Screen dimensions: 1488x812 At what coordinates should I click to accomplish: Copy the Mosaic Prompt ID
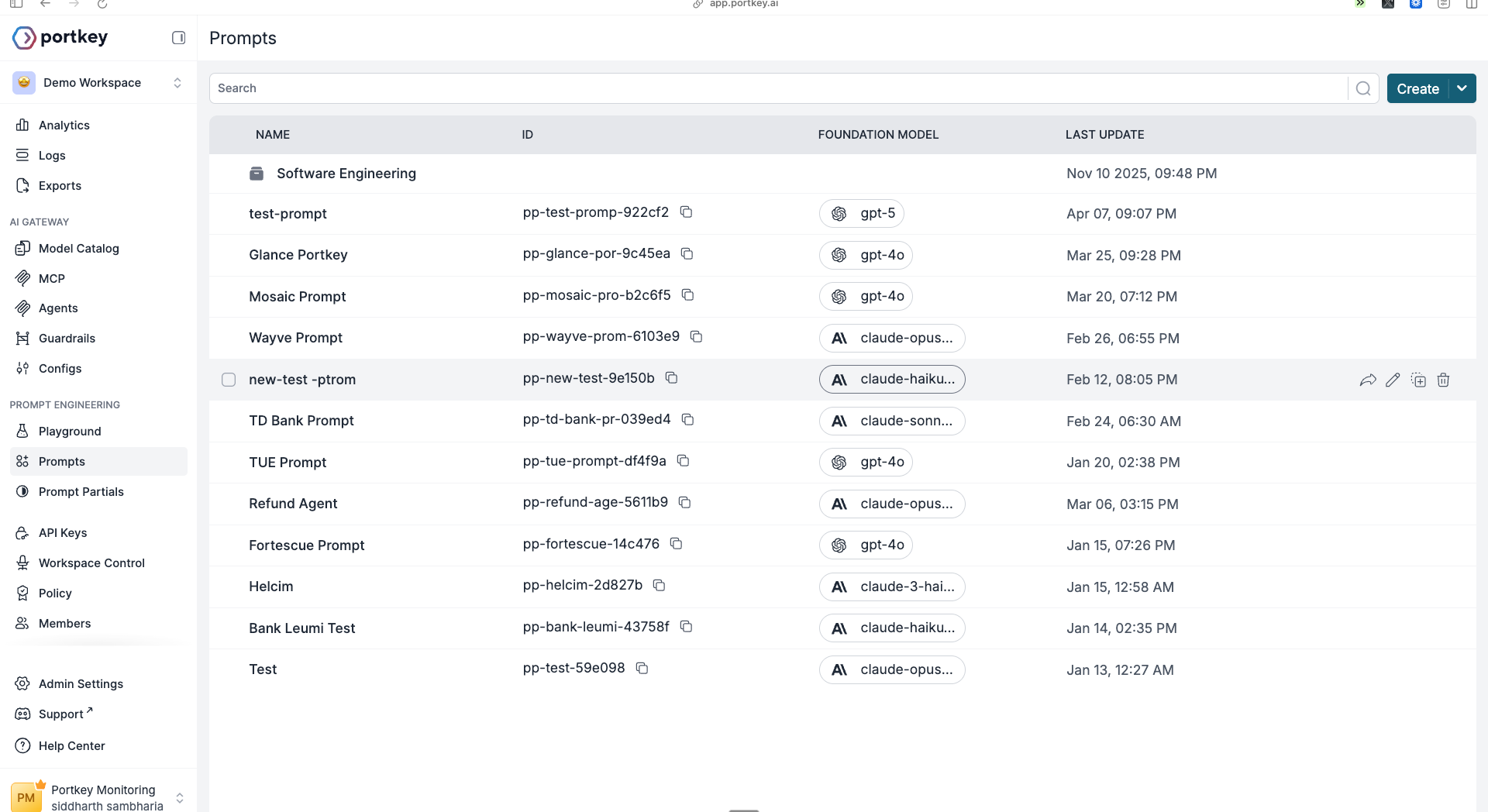point(687,295)
